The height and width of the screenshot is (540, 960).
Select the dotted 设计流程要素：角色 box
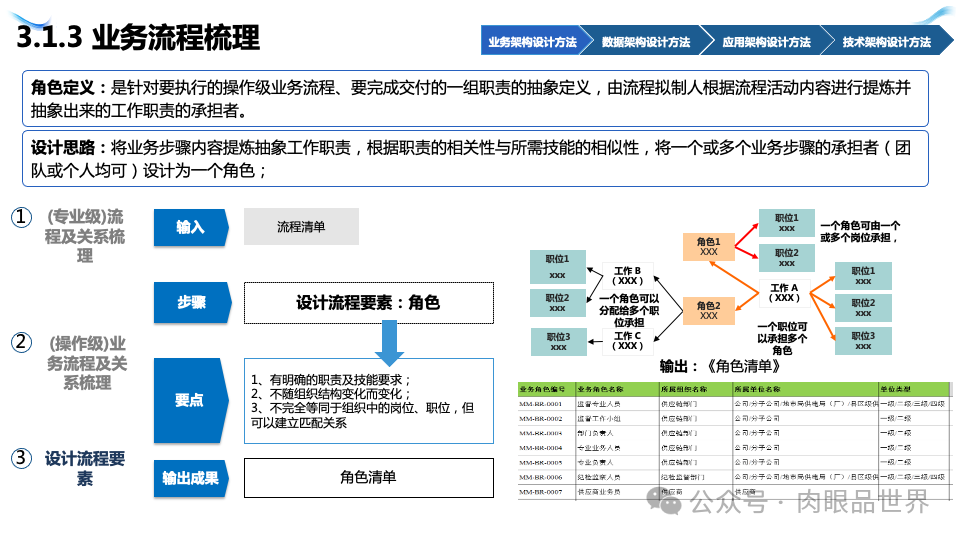[369, 302]
